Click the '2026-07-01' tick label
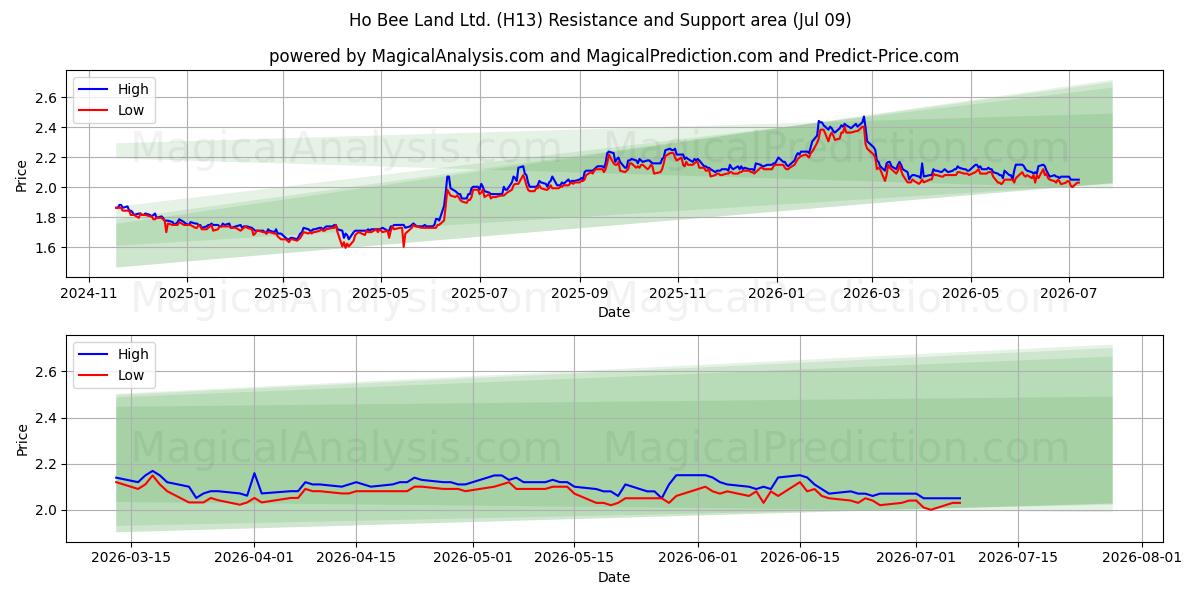This screenshot has width=1200, height=600. click(x=916, y=558)
